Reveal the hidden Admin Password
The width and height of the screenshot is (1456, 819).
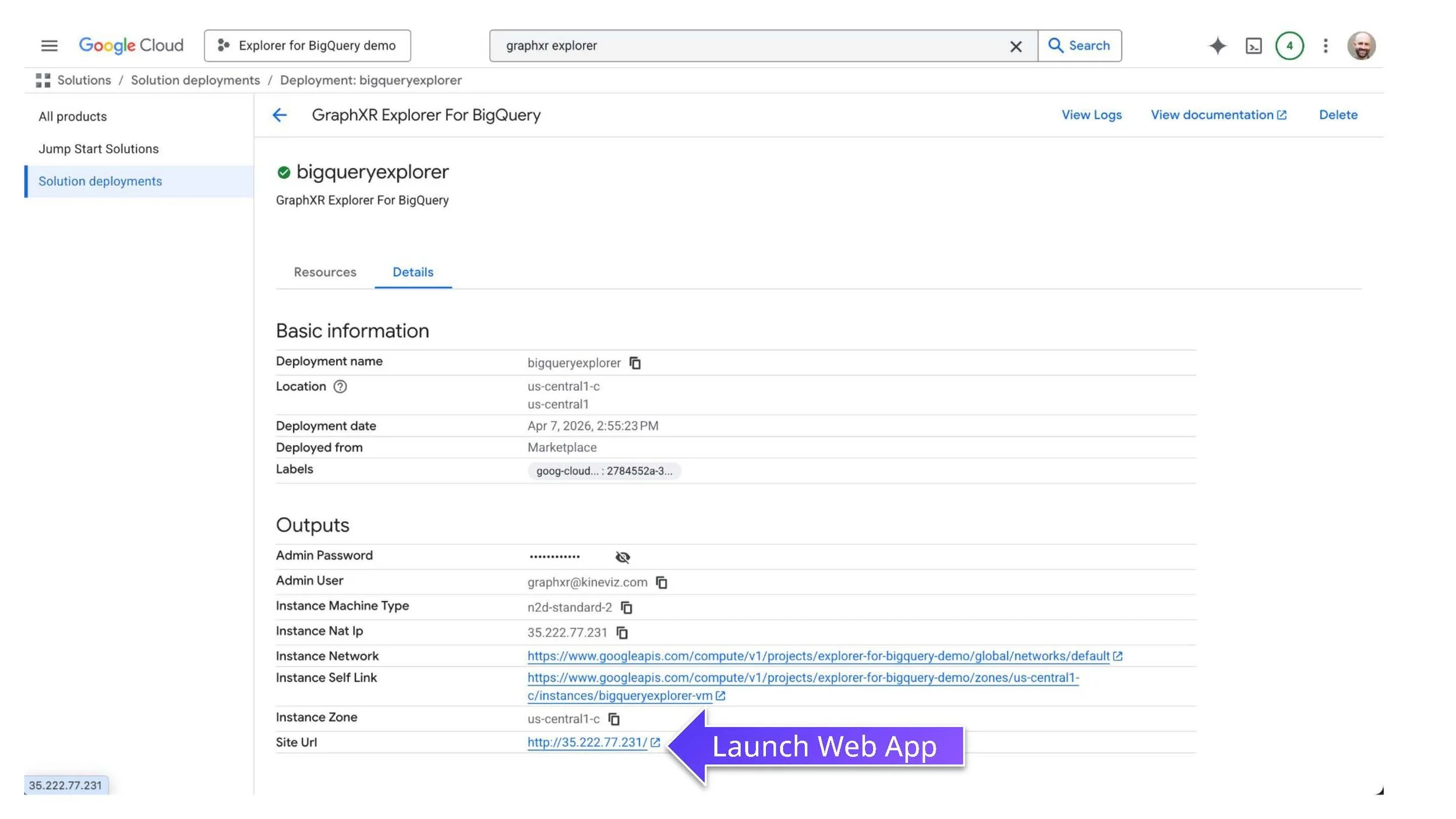[x=622, y=557]
